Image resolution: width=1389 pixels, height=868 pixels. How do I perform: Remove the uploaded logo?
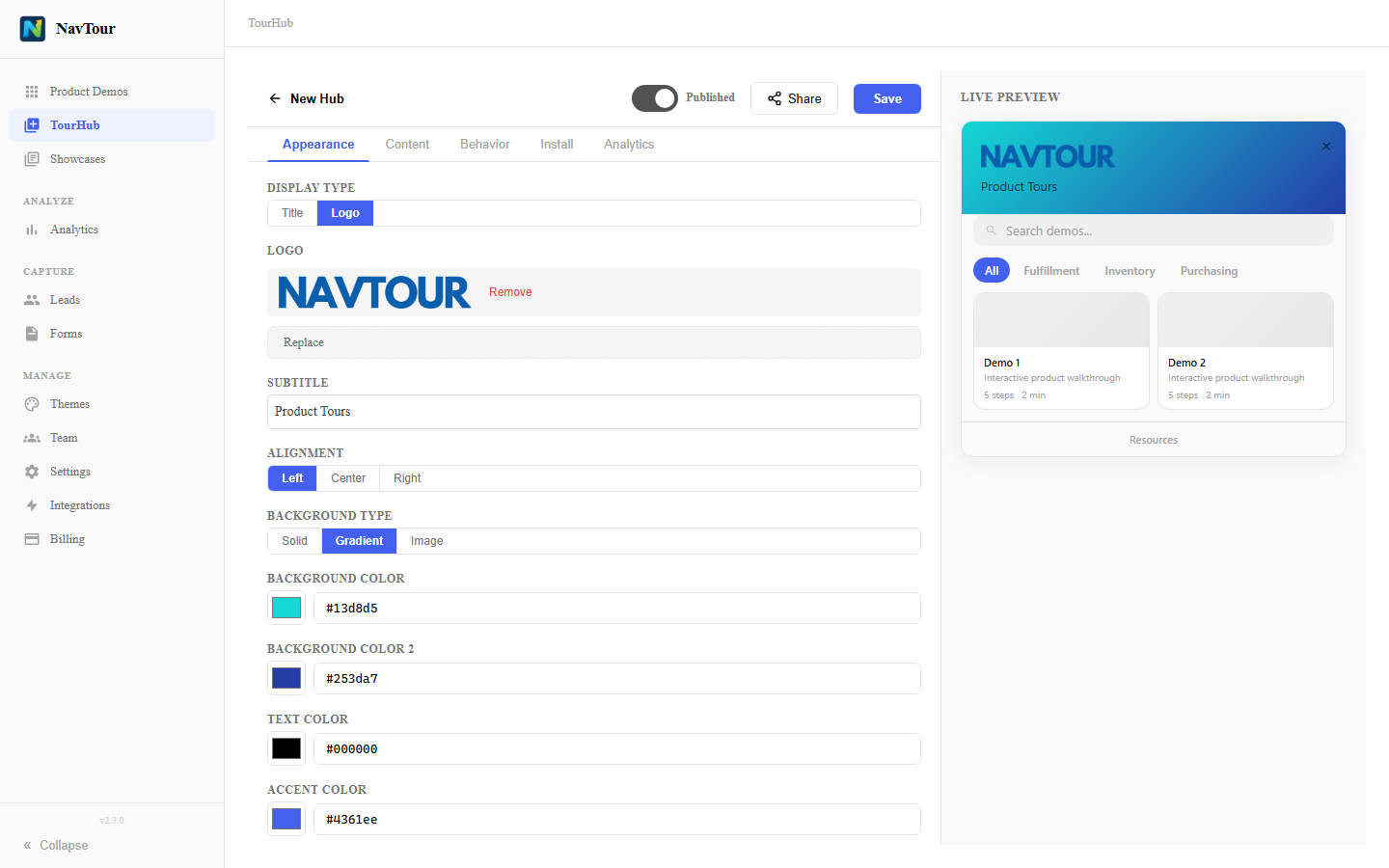tap(510, 292)
